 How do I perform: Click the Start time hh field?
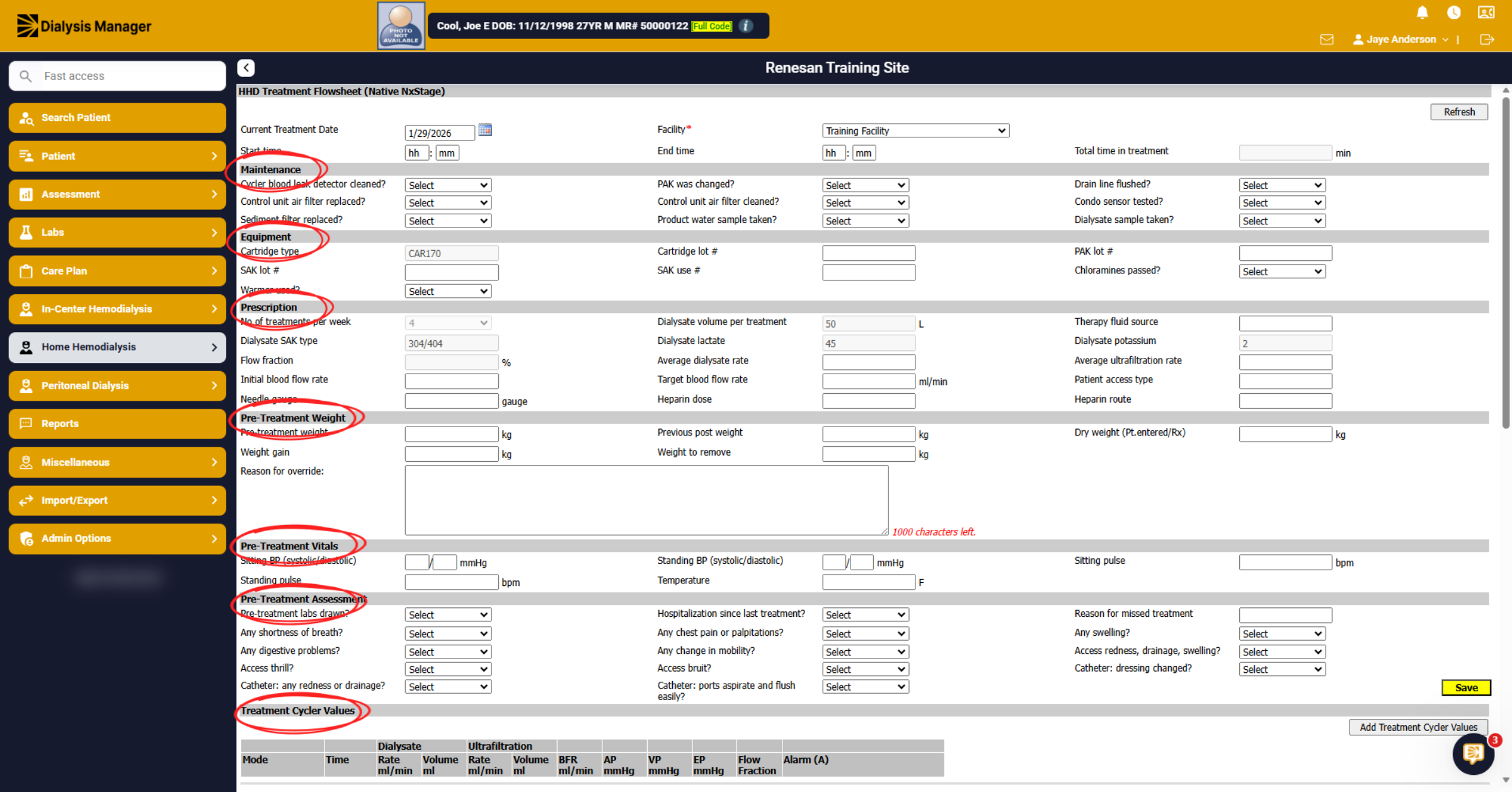[x=416, y=153]
